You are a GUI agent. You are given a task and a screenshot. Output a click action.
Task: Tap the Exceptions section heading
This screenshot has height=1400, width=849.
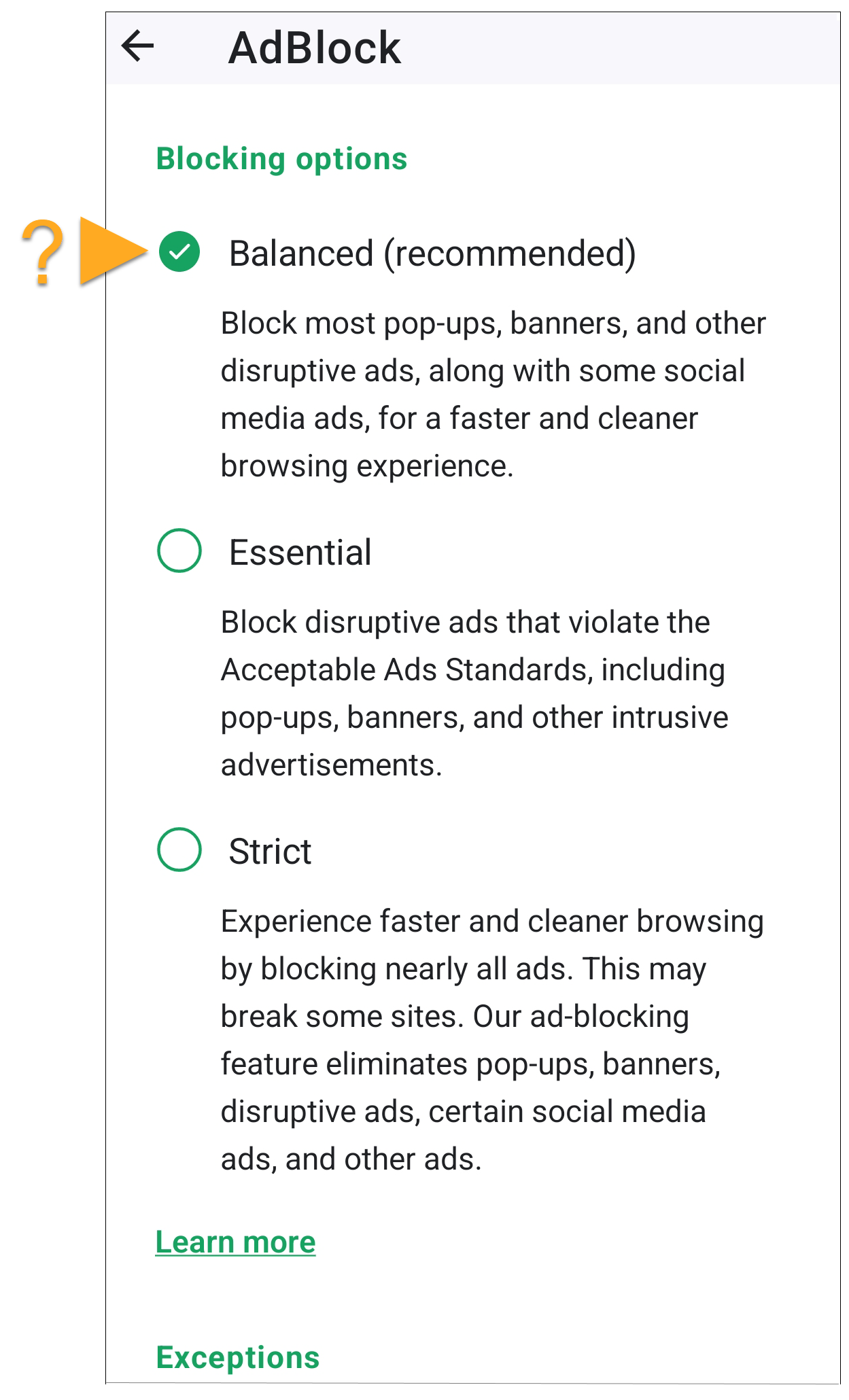coord(238,1358)
